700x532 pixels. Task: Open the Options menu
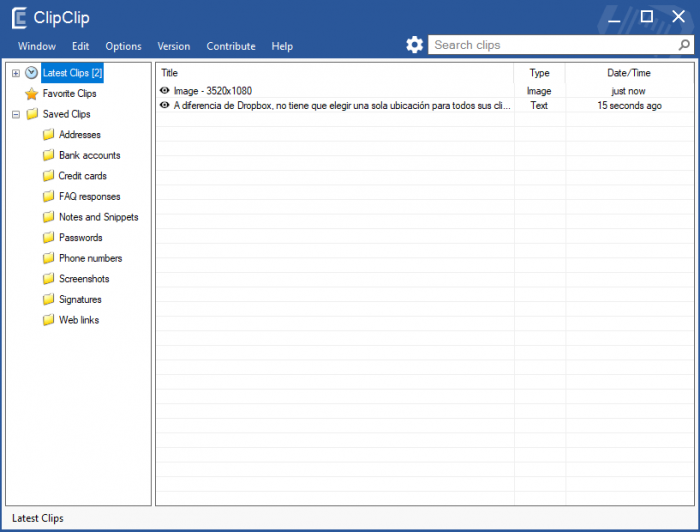[x=123, y=46]
